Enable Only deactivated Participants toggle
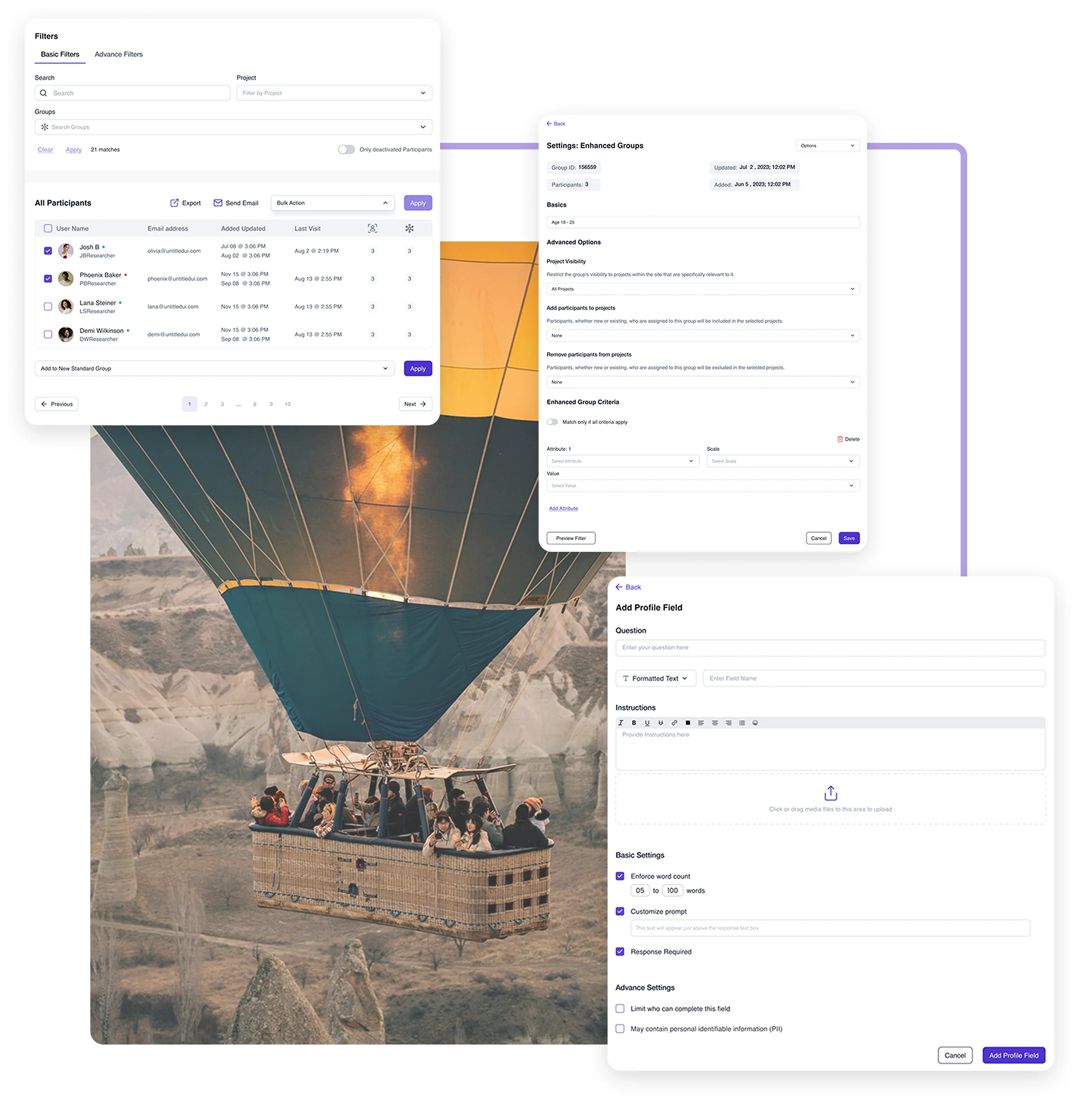The image size is (1092, 1102). tap(346, 149)
